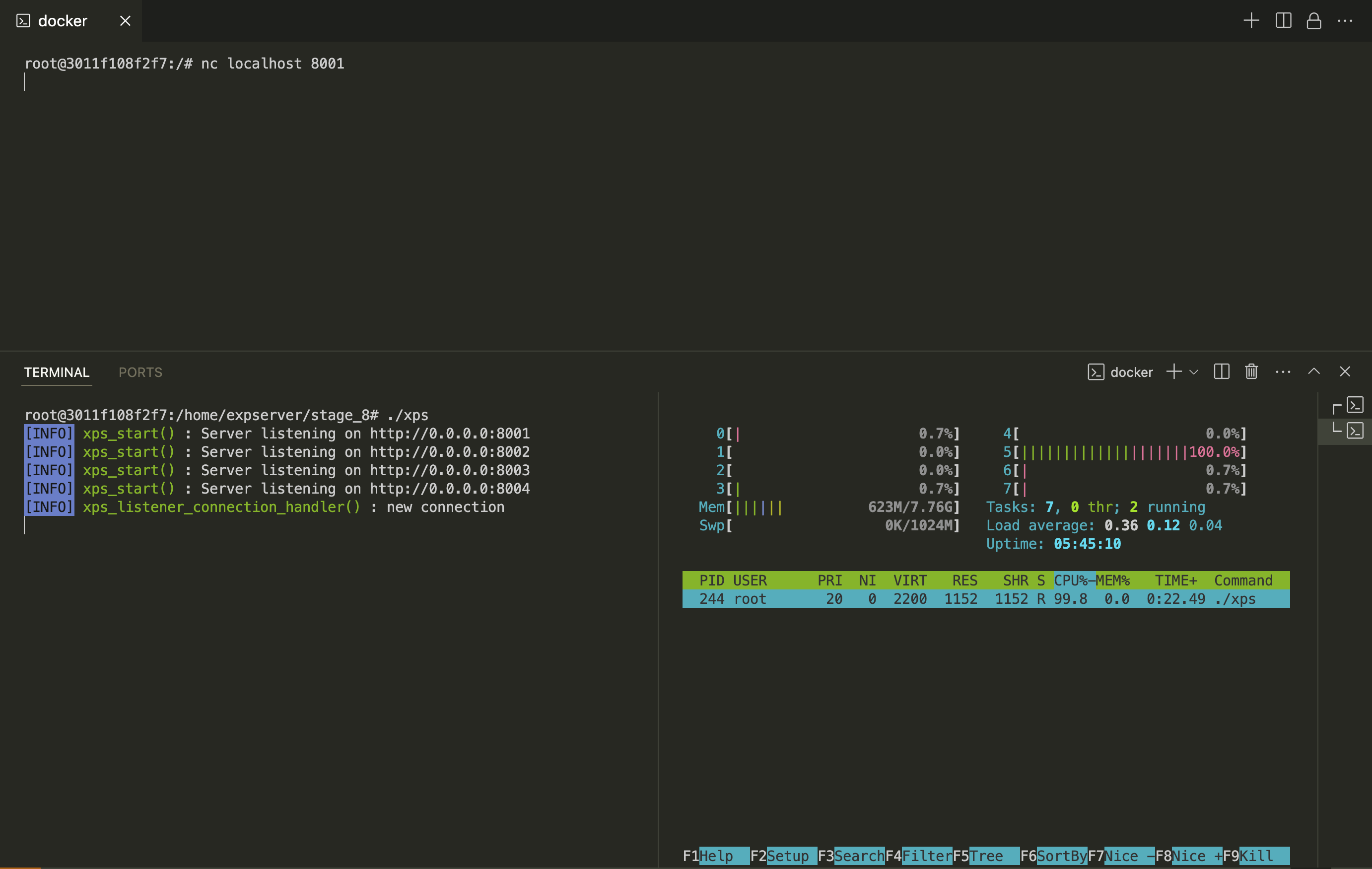Click htop F8 Nice plus
The width and height of the screenshot is (1372, 869).
coord(1188,856)
